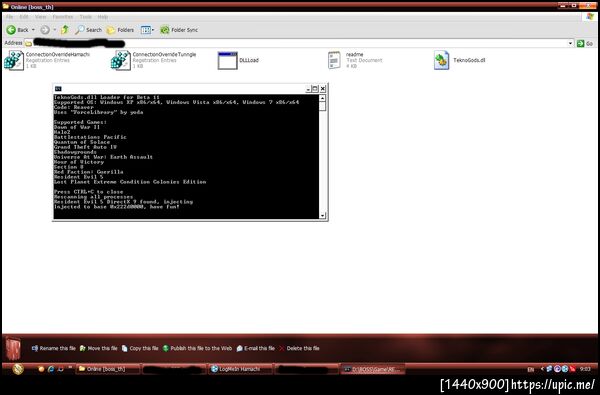Select the ConnectionOverrideHamachi registry file
This screenshot has width=600, height=395.
tap(47, 60)
